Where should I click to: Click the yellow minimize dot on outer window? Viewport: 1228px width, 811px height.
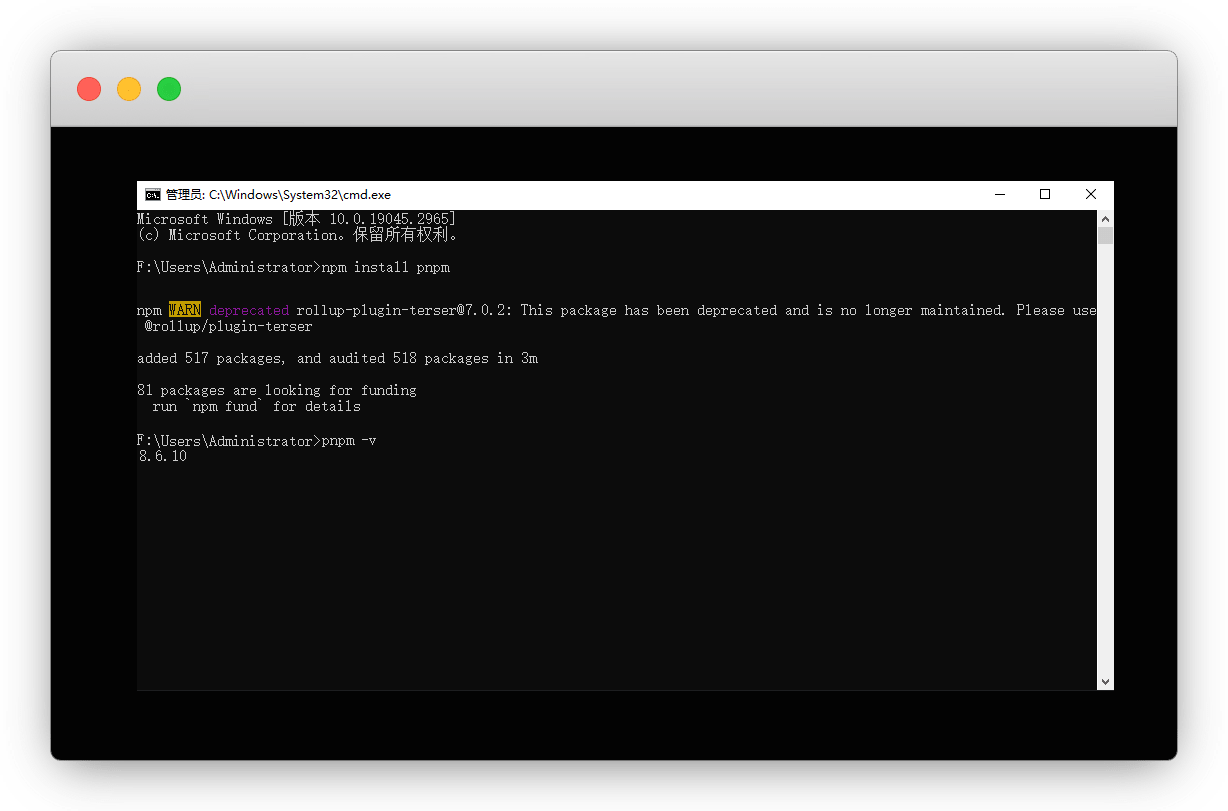pos(129,89)
